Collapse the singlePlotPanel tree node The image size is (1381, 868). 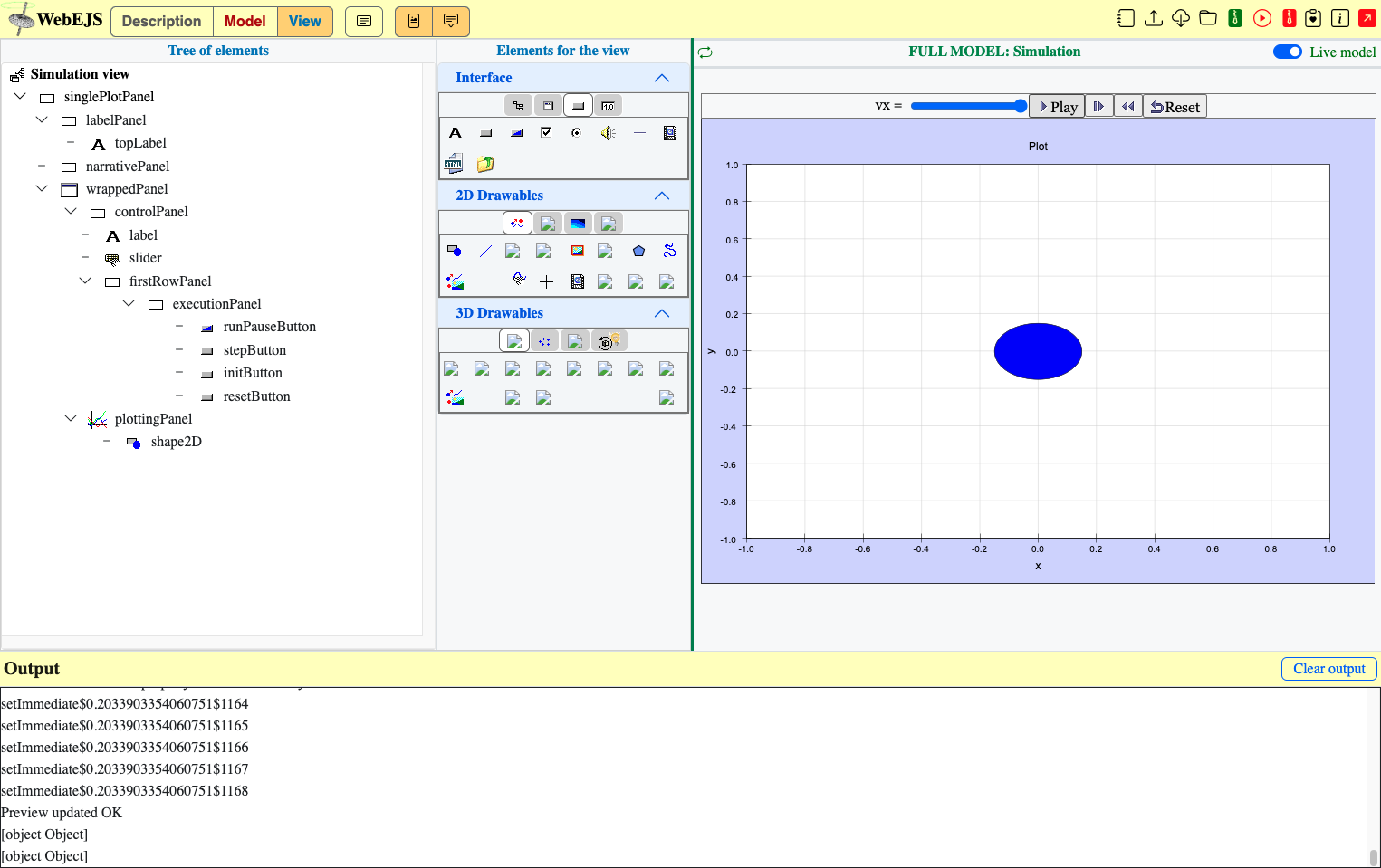pos(20,96)
